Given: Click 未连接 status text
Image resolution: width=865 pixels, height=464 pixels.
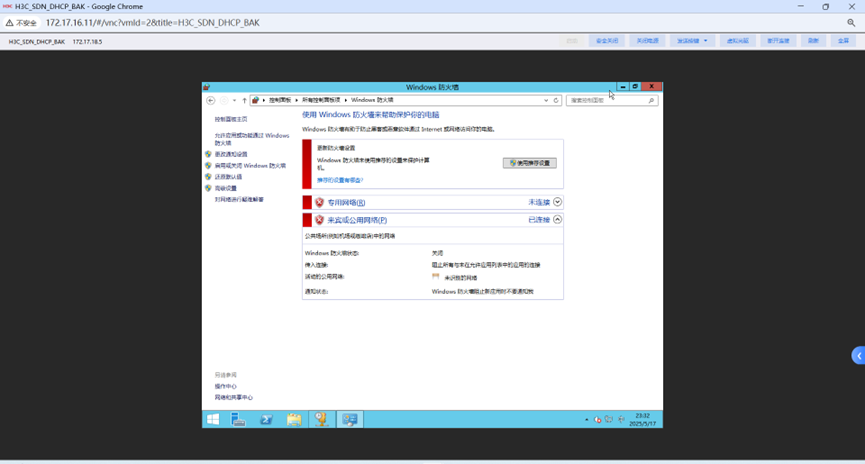Looking at the screenshot, I should [539, 202].
